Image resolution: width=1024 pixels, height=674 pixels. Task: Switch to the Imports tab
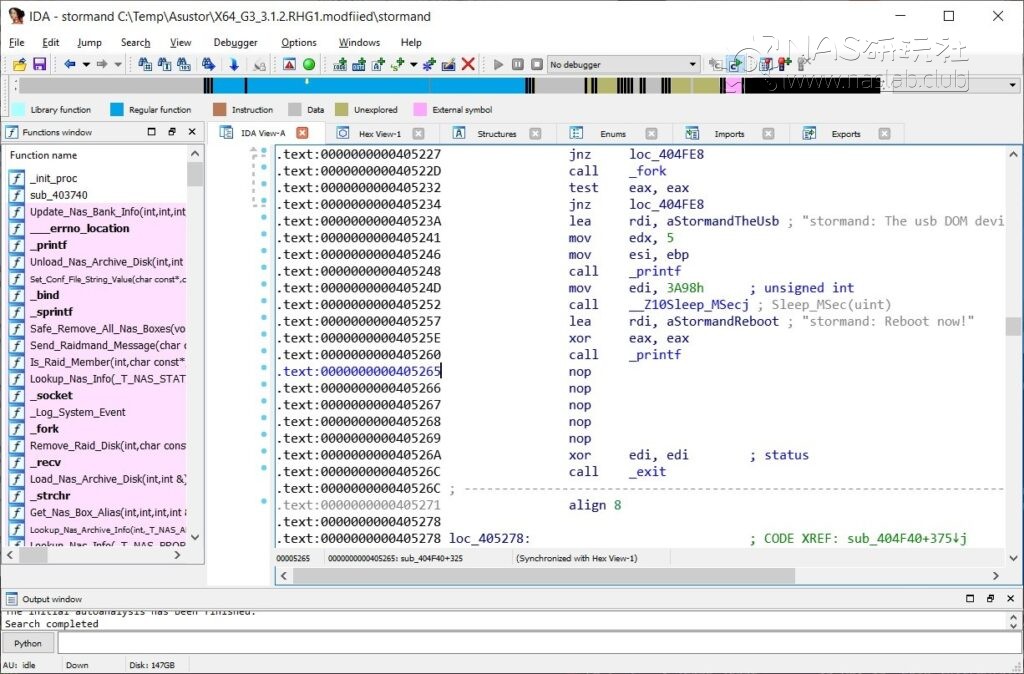[x=729, y=133]
